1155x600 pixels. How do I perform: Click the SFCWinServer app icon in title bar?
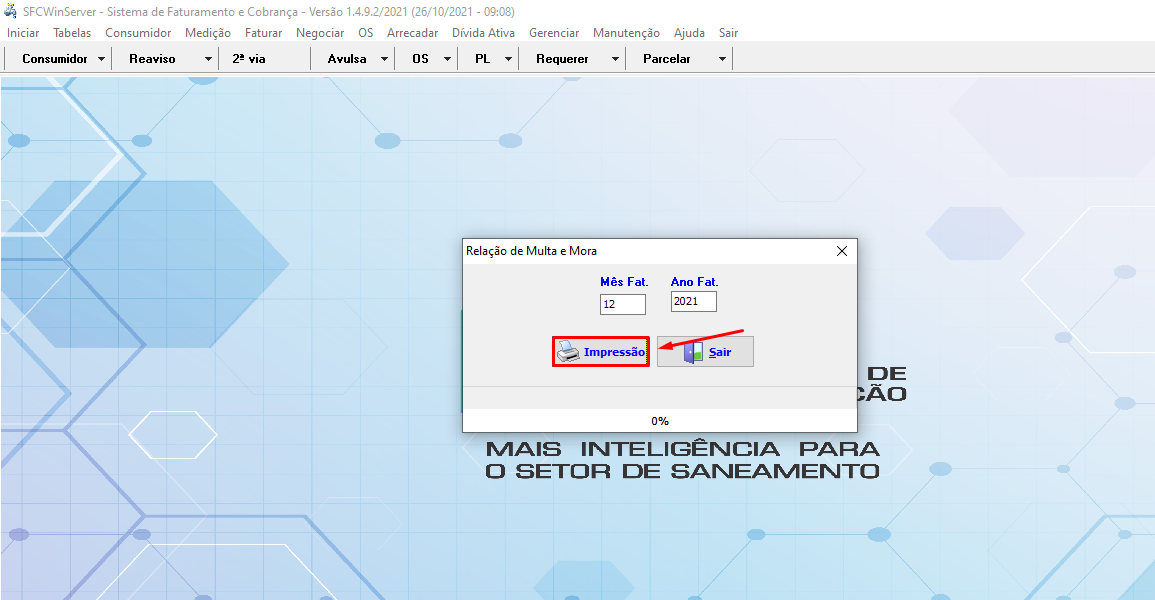(11, 11)
